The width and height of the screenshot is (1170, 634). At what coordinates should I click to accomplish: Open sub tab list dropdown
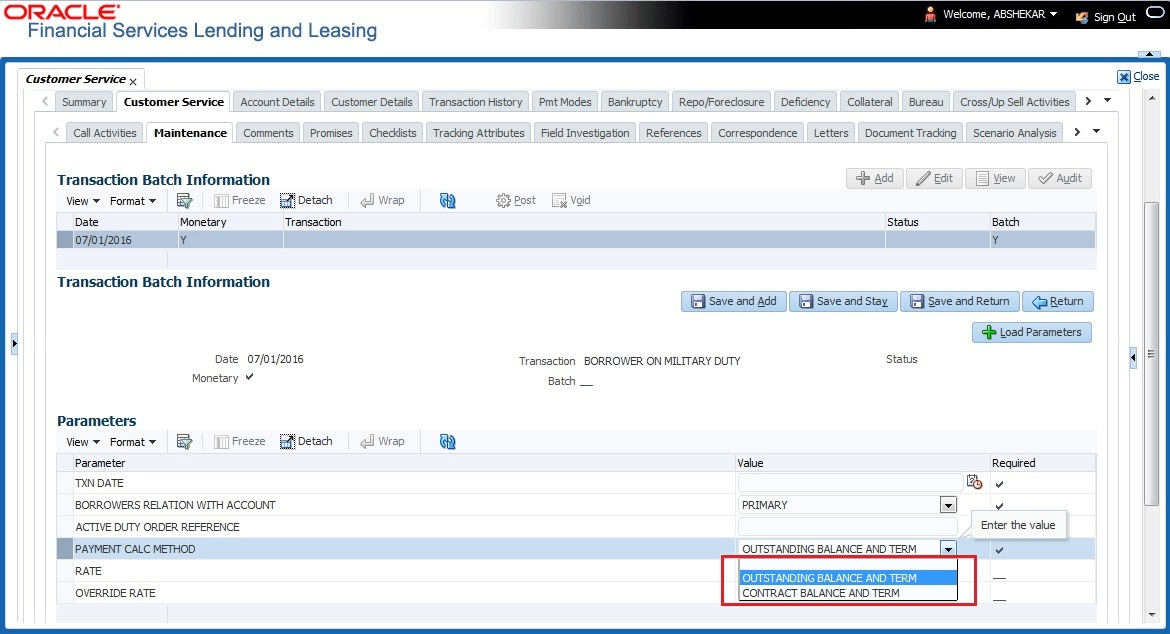click(x=1096, y=131)
